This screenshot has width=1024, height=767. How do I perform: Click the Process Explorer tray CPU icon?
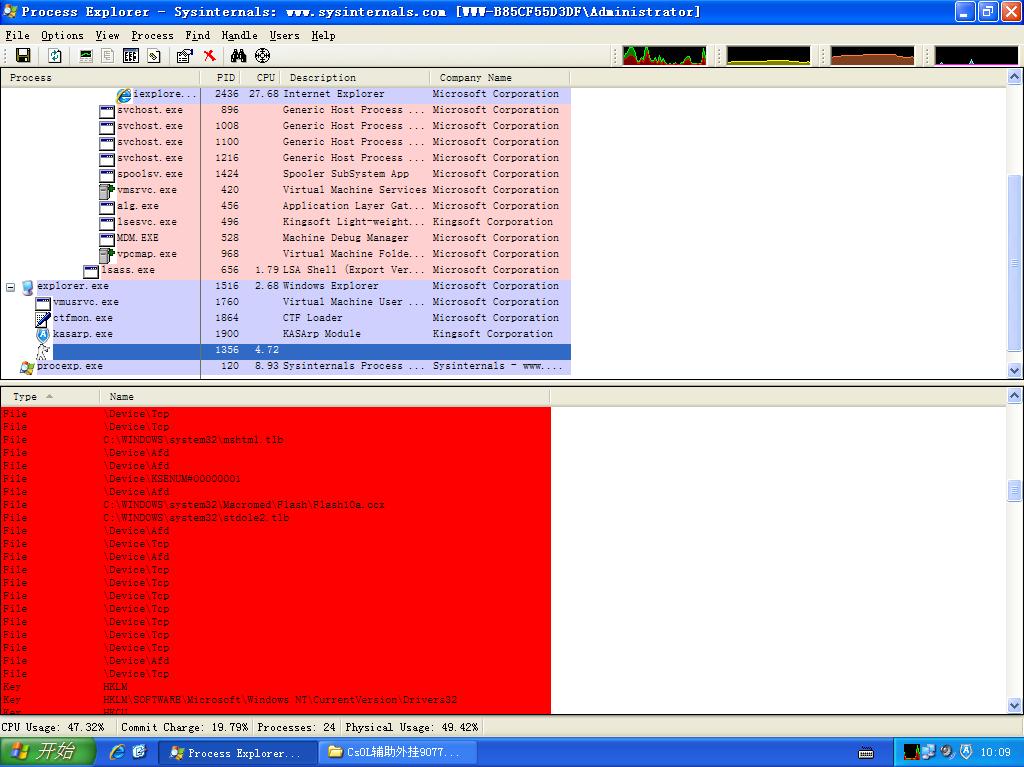(911, 753)
